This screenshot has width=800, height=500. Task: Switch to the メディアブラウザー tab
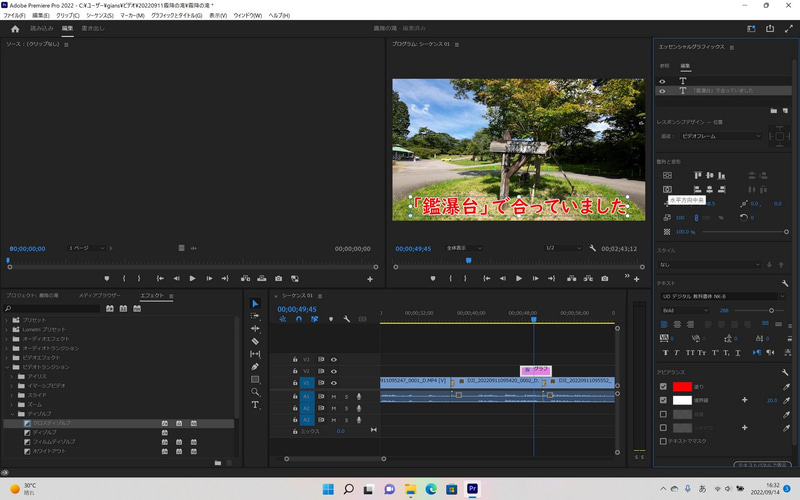99,296
